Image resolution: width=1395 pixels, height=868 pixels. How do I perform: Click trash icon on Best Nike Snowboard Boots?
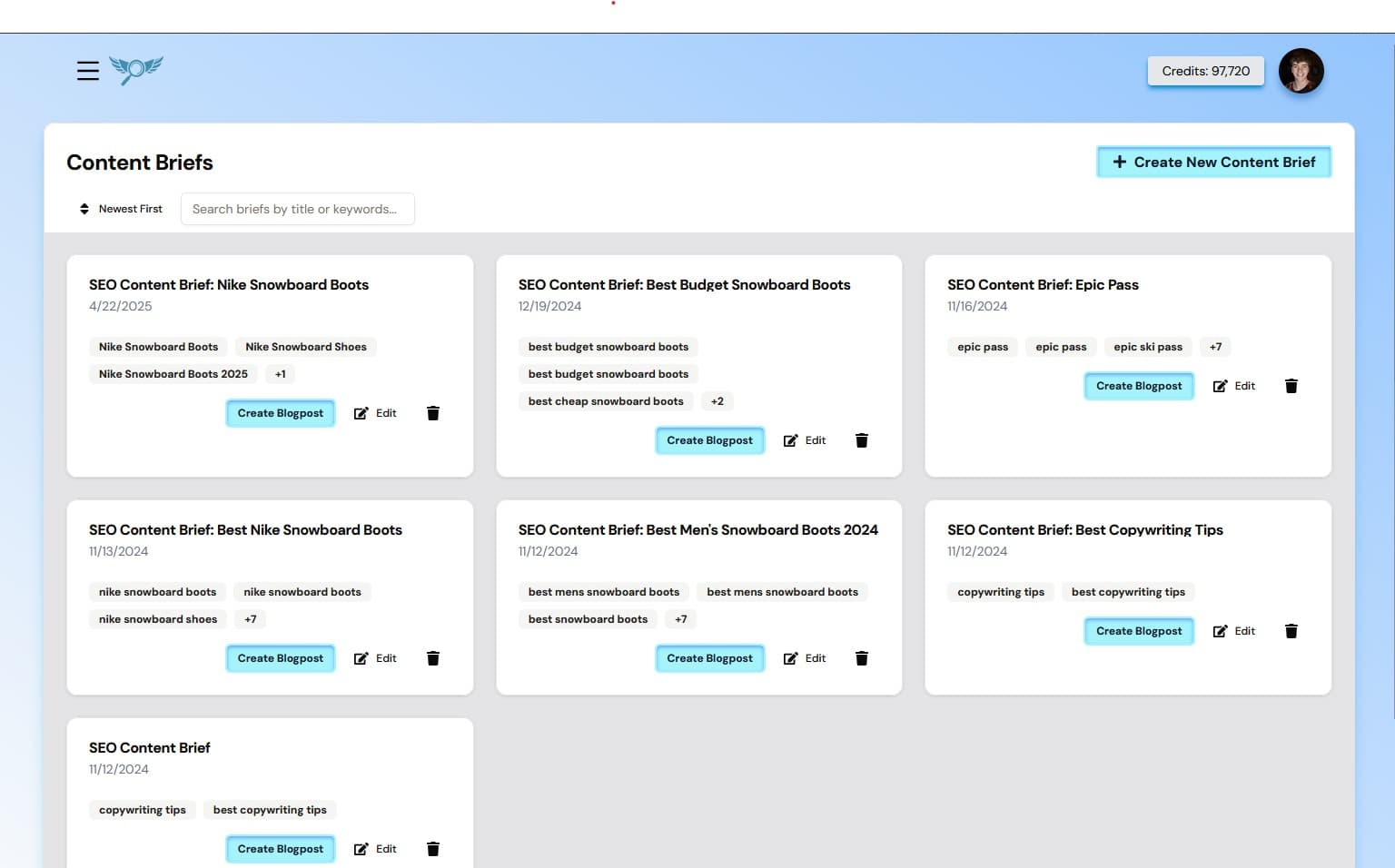click(x=433, y=658)
